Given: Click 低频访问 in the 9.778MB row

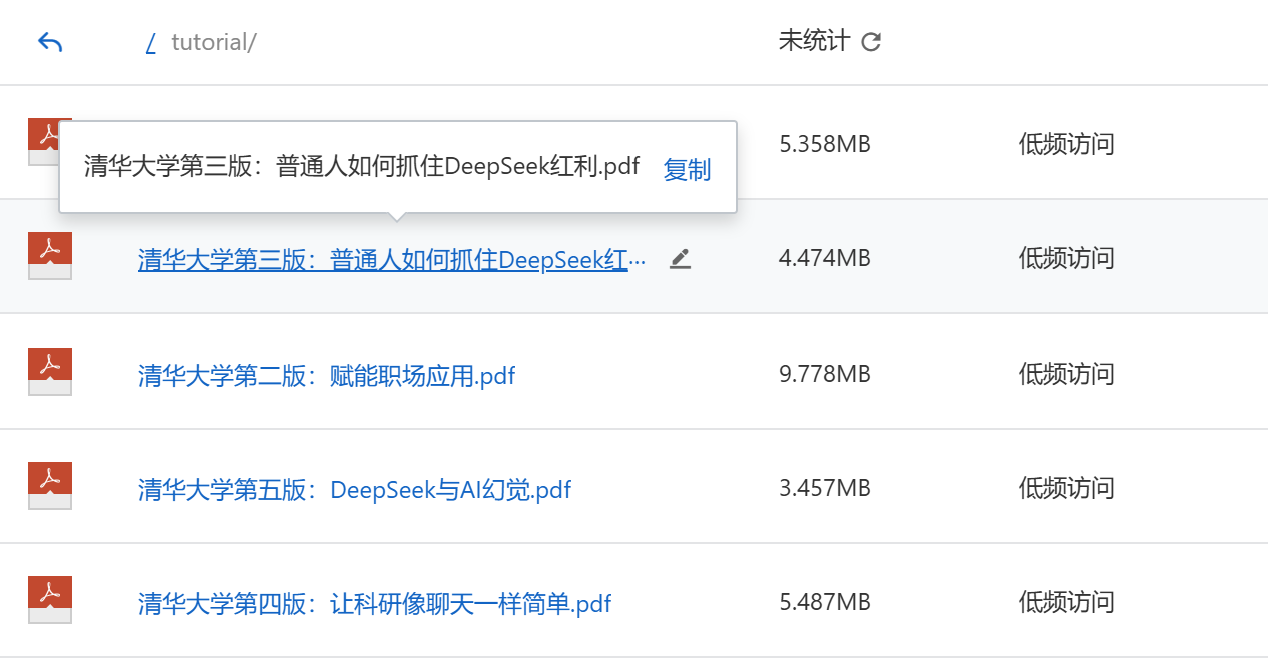Looking at the screenshot, I should tap(1066, 374).
